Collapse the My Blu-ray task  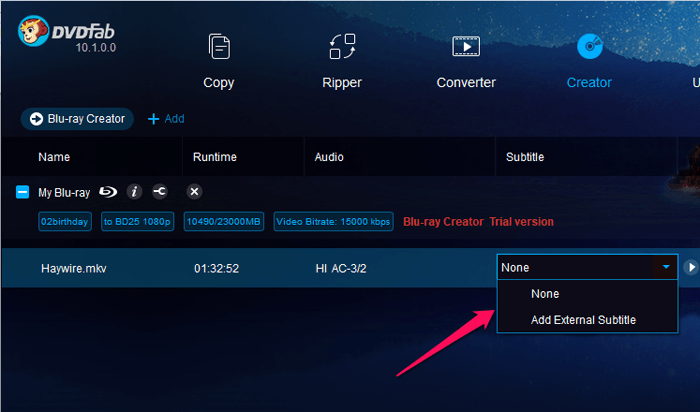(x=22, y=192)
